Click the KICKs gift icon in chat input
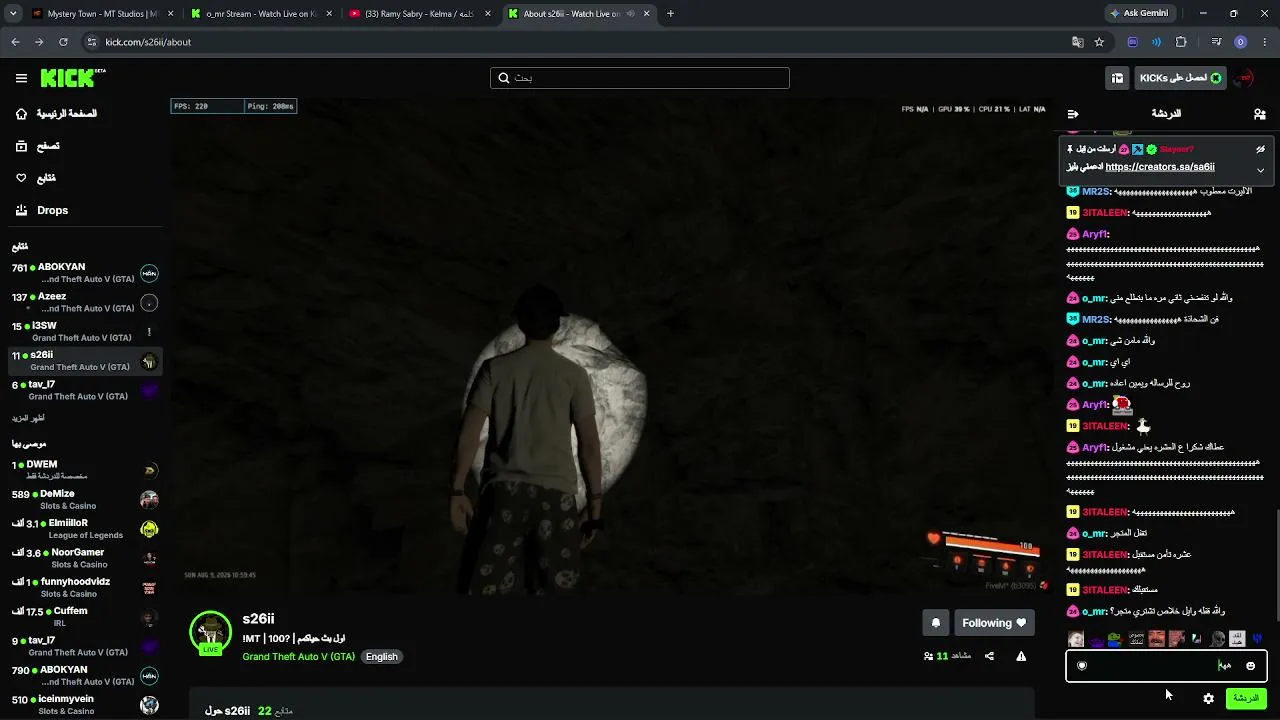This screenshot has width=1280, height=720. pyautogui.click(x=1081, y=666)
